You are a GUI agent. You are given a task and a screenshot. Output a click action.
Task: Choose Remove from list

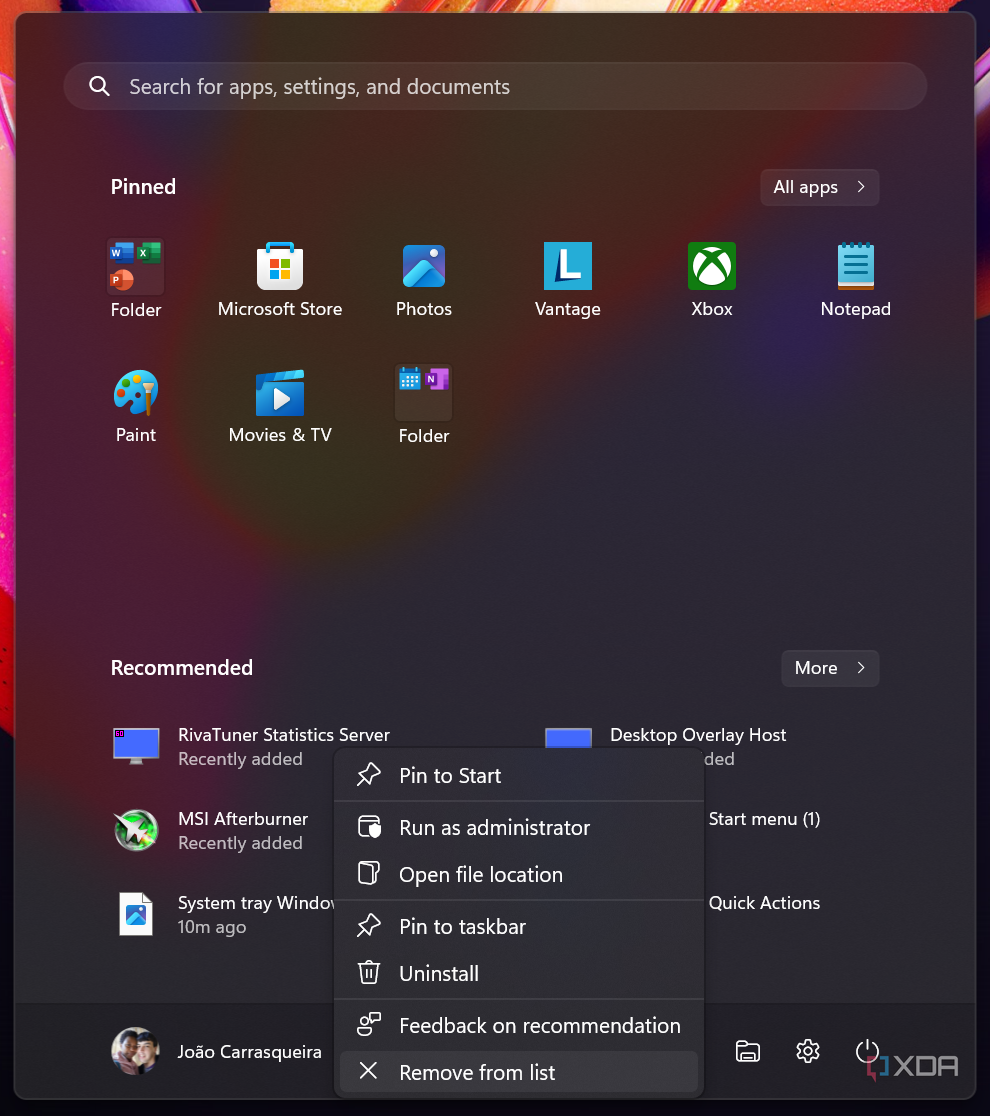pyautogui.click(x=519, y=1072)
